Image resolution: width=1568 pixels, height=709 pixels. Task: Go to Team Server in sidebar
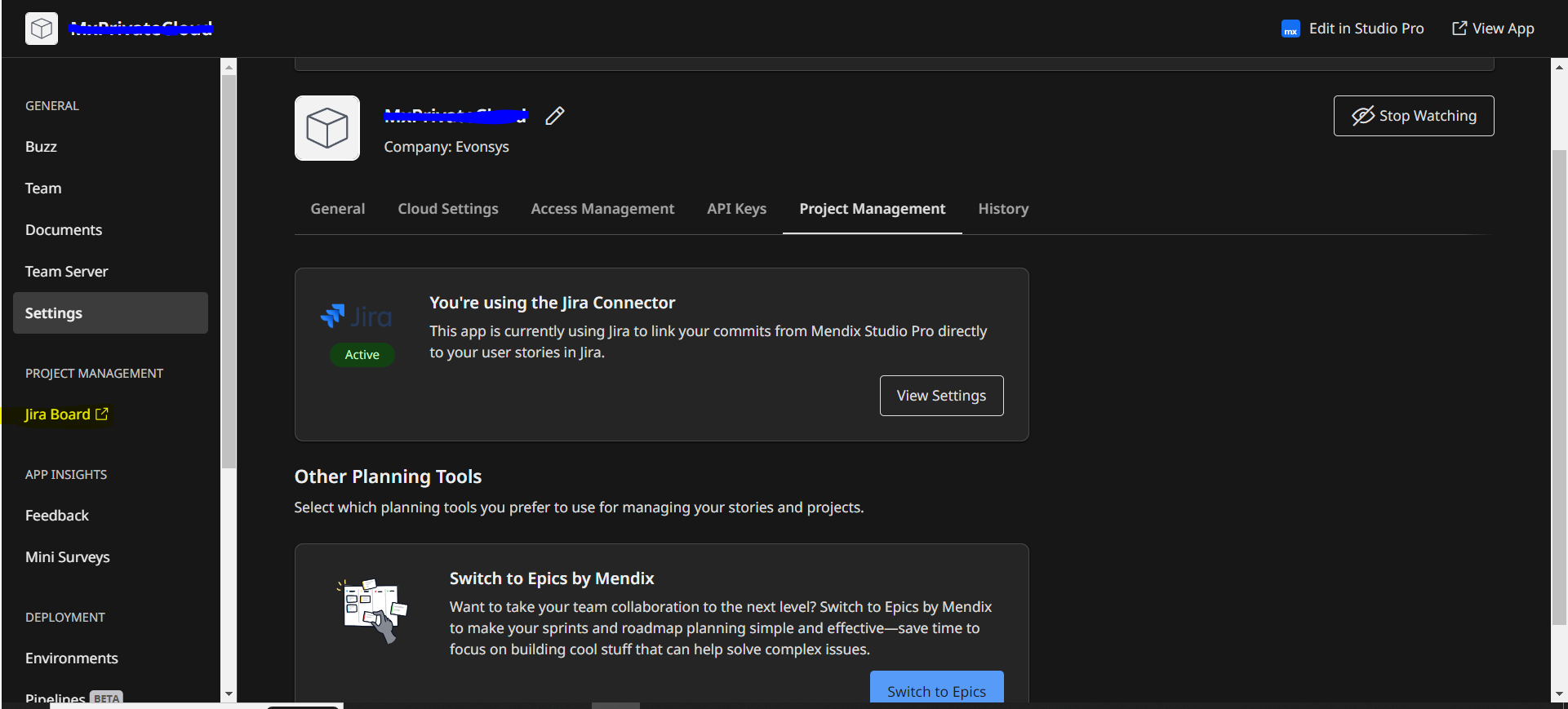coord(66,272)
